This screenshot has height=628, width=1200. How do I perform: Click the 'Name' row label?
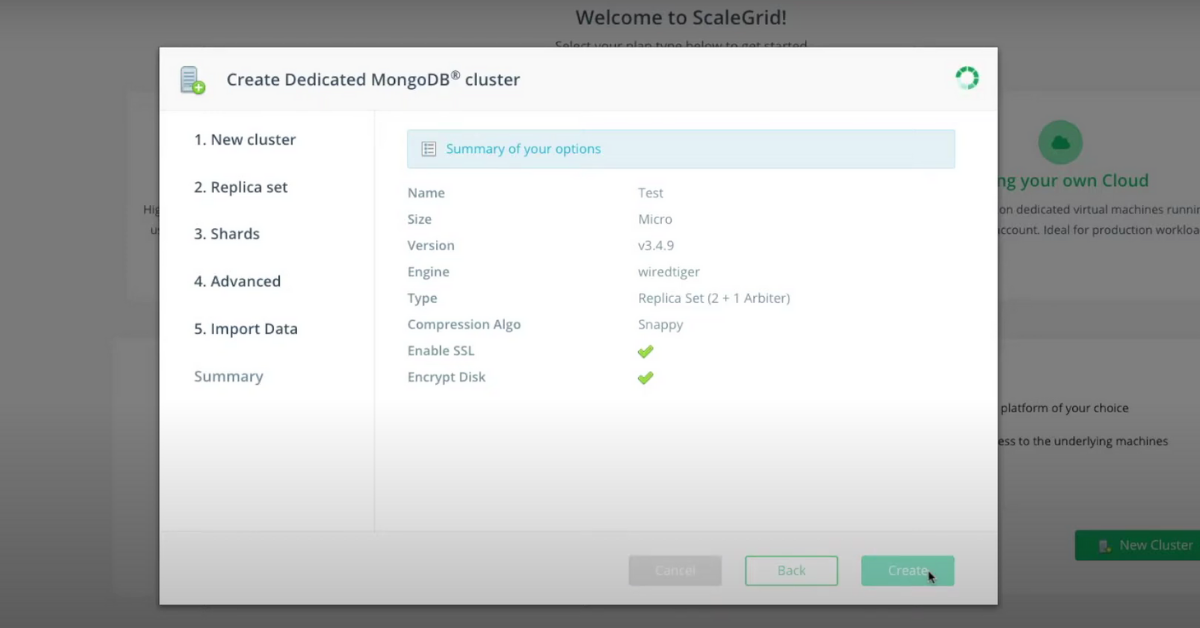pyautogui.click(x=426, y=193)
